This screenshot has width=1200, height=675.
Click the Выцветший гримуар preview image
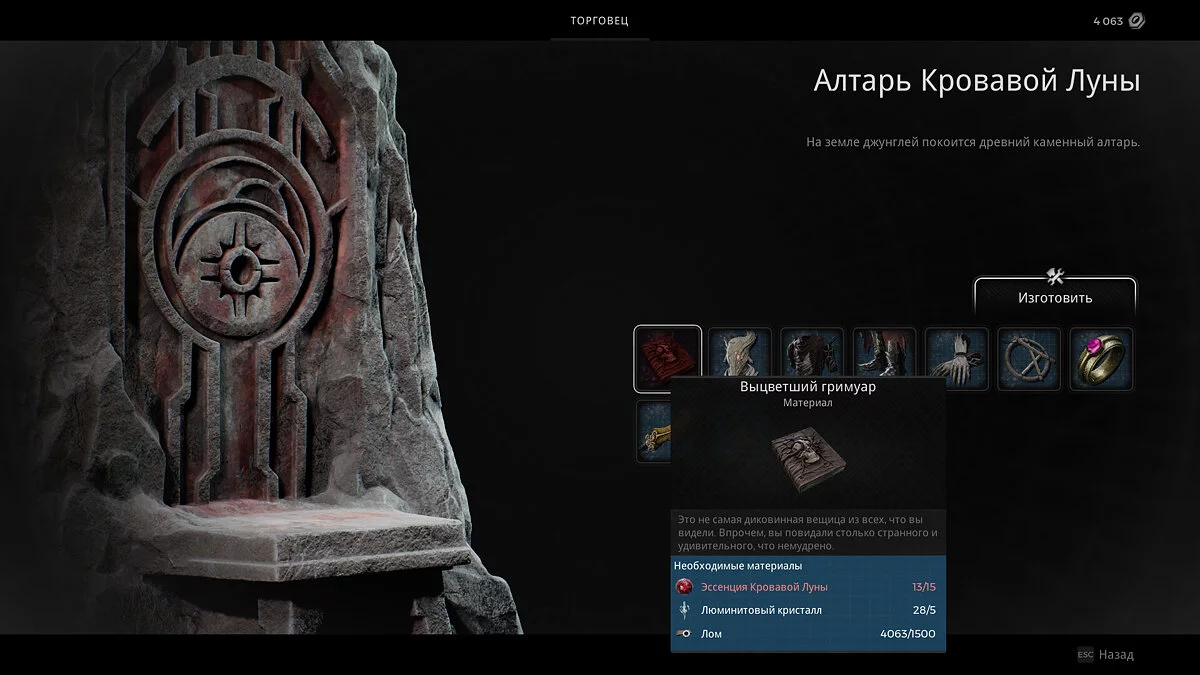808,458
